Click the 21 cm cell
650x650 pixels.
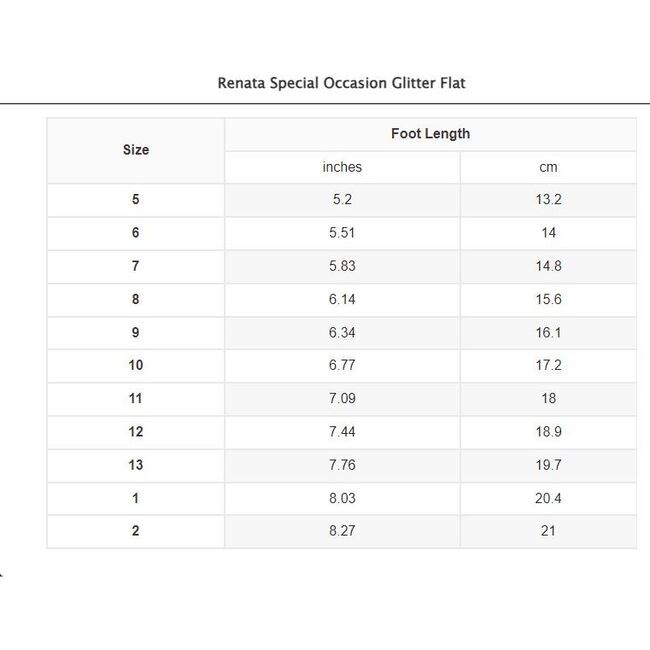[548, 531]
